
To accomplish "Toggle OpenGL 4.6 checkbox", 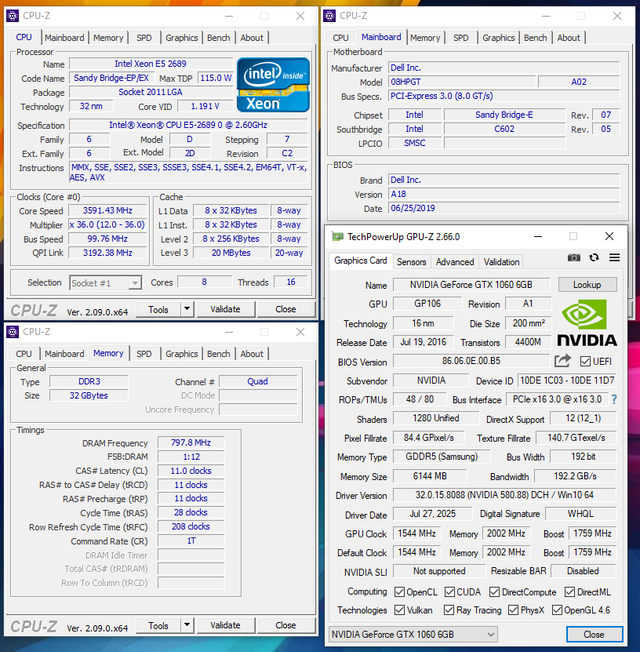I will [x=557, y=610].
